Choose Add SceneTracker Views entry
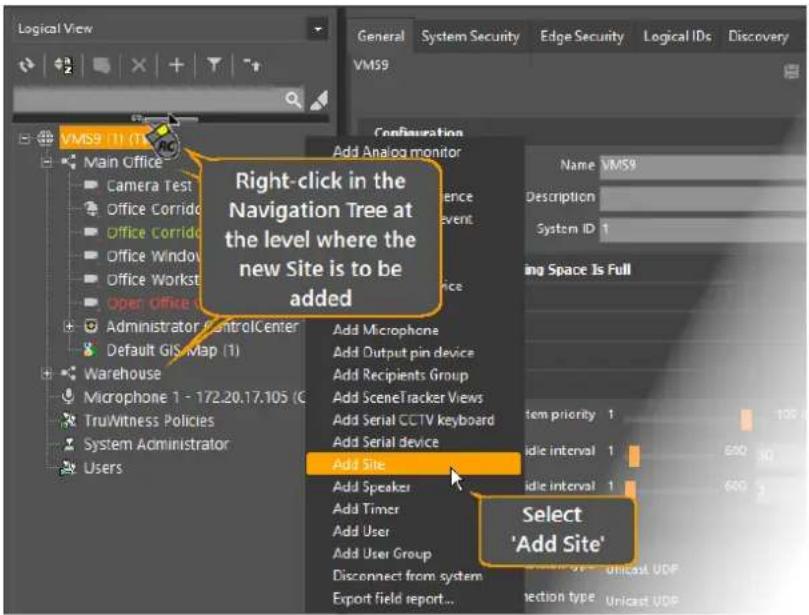The height and width of the screenshot is (615, 809). click(408, 397)
